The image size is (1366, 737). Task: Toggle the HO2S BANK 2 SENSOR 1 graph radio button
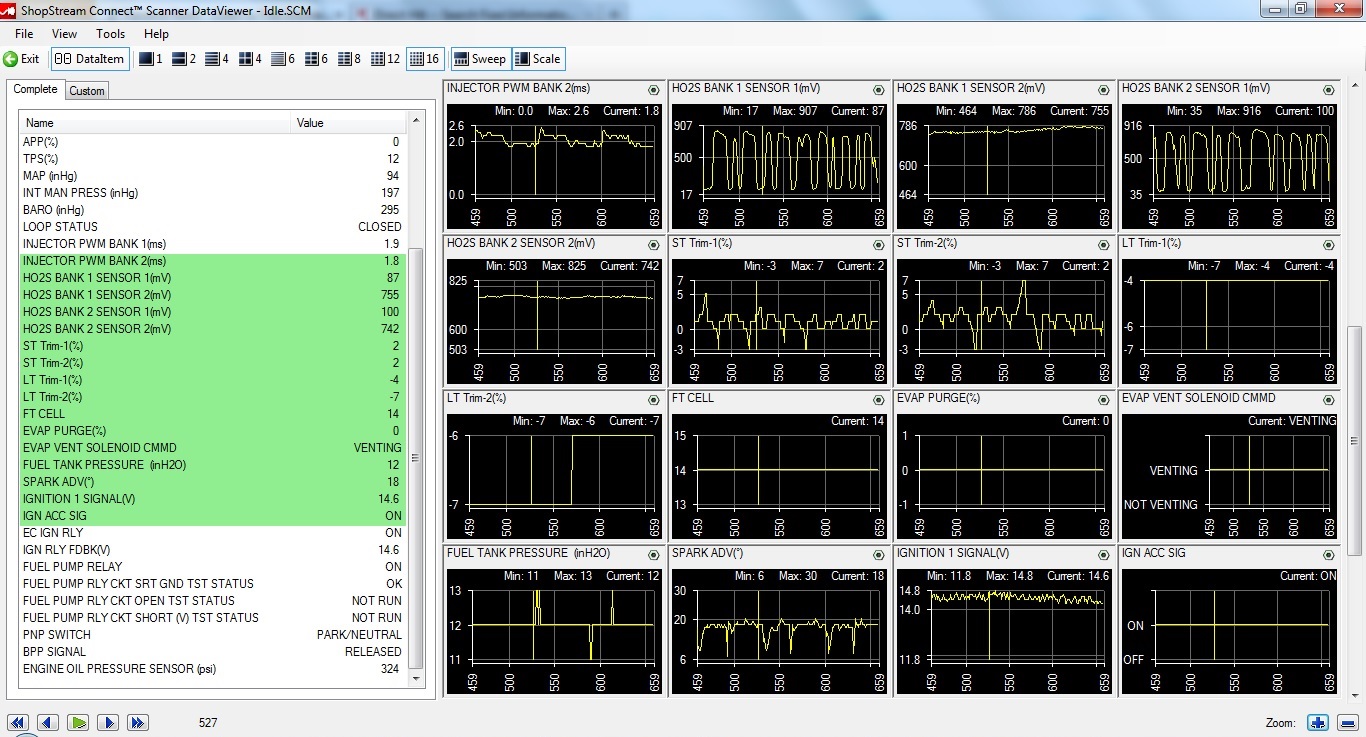1329,90
